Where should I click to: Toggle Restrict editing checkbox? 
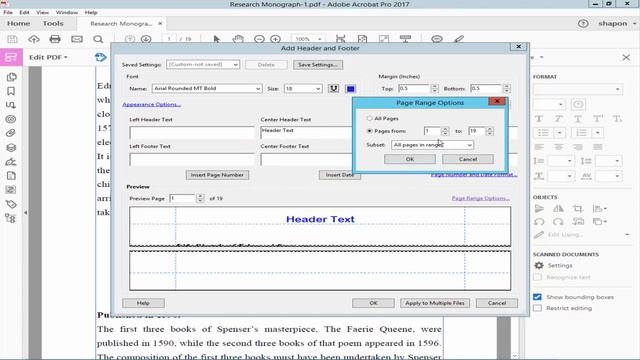(x=537, y=308)
